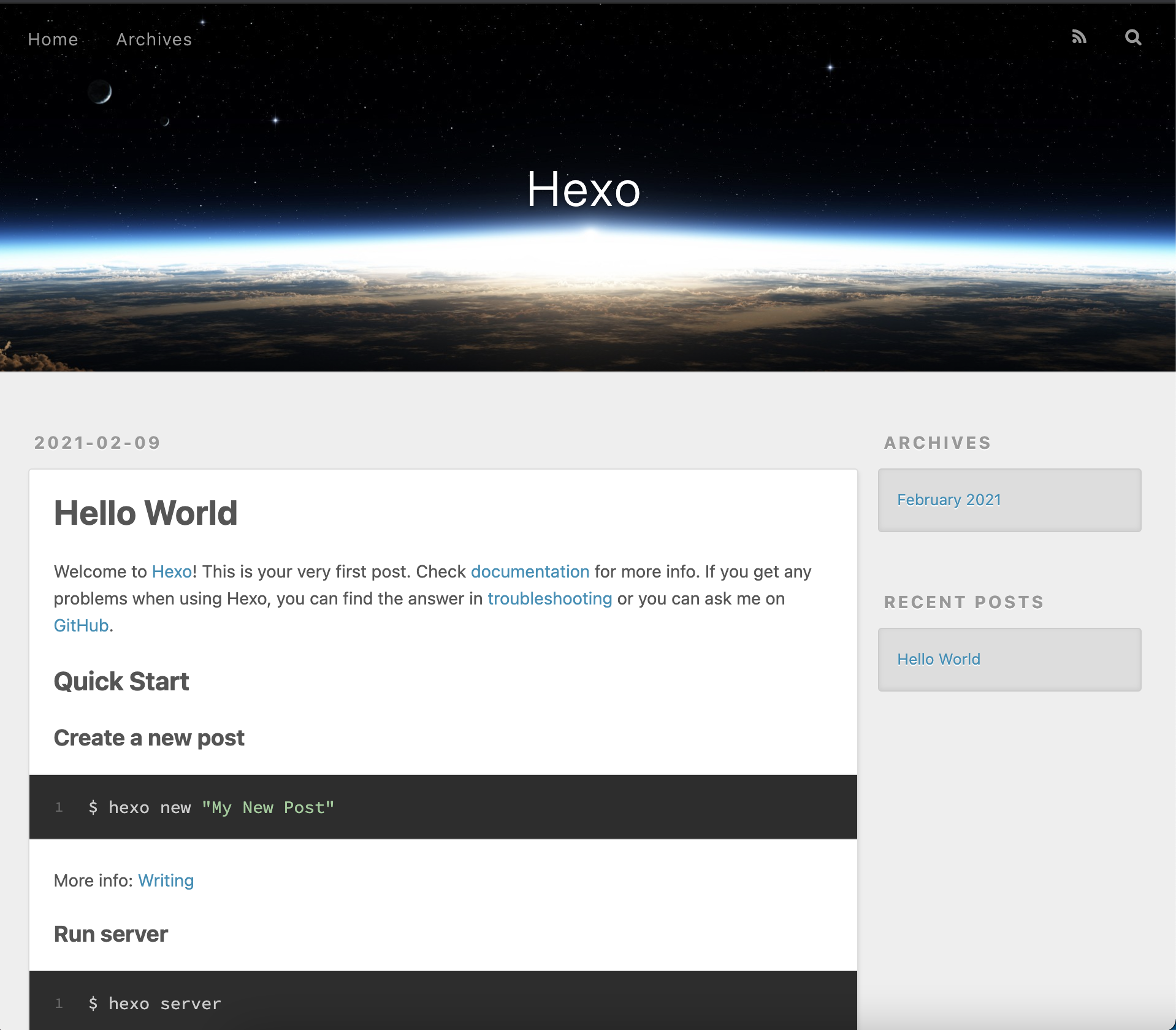The height and width of the screenshot is (1030, 1176).
Task: Open the Hello World post title
Action: 145,513
